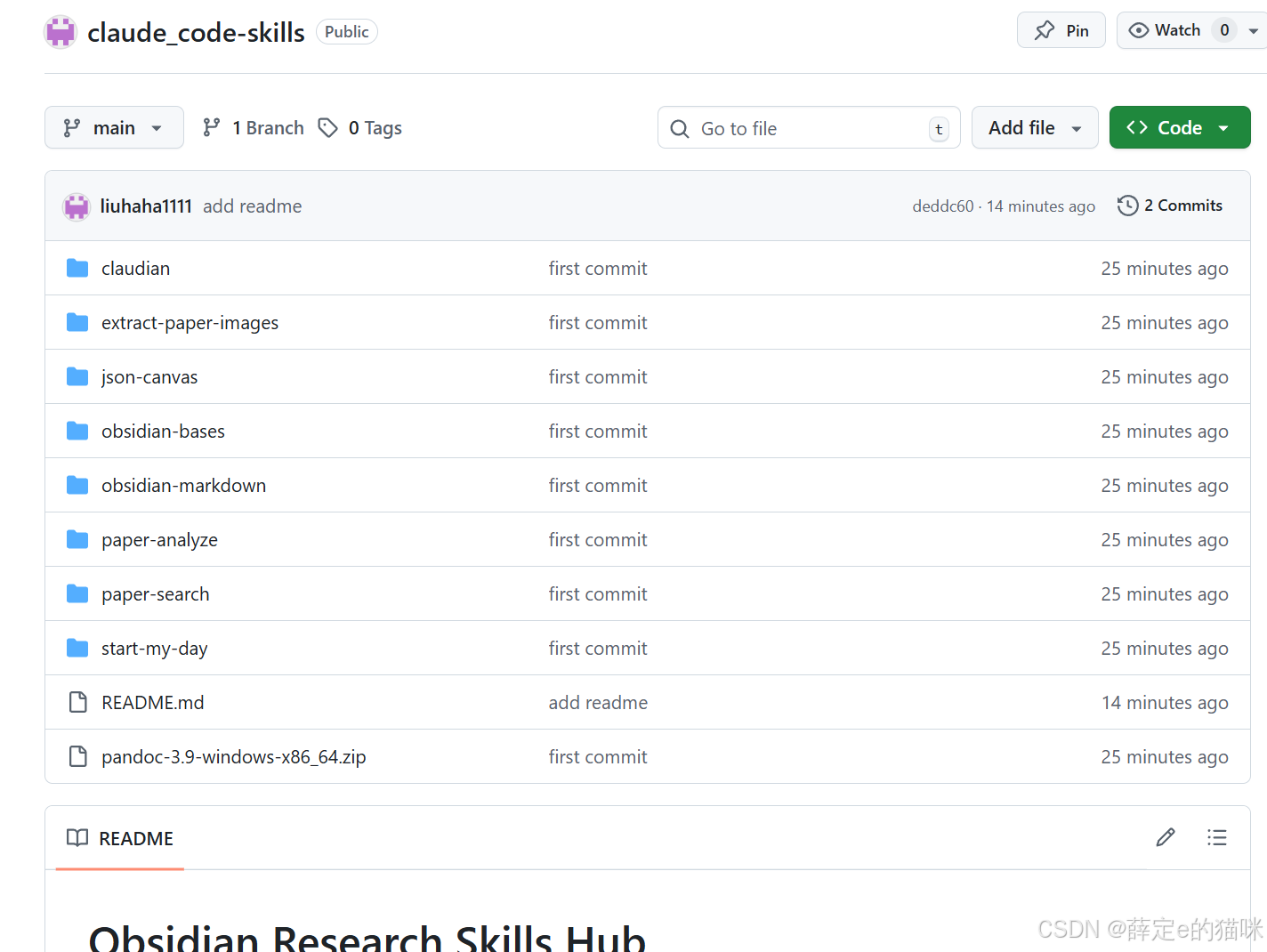This screenshot has height=952, width=1267.
Task: Click 'first commit' message in paper-search row
Action: click(598, 594)
